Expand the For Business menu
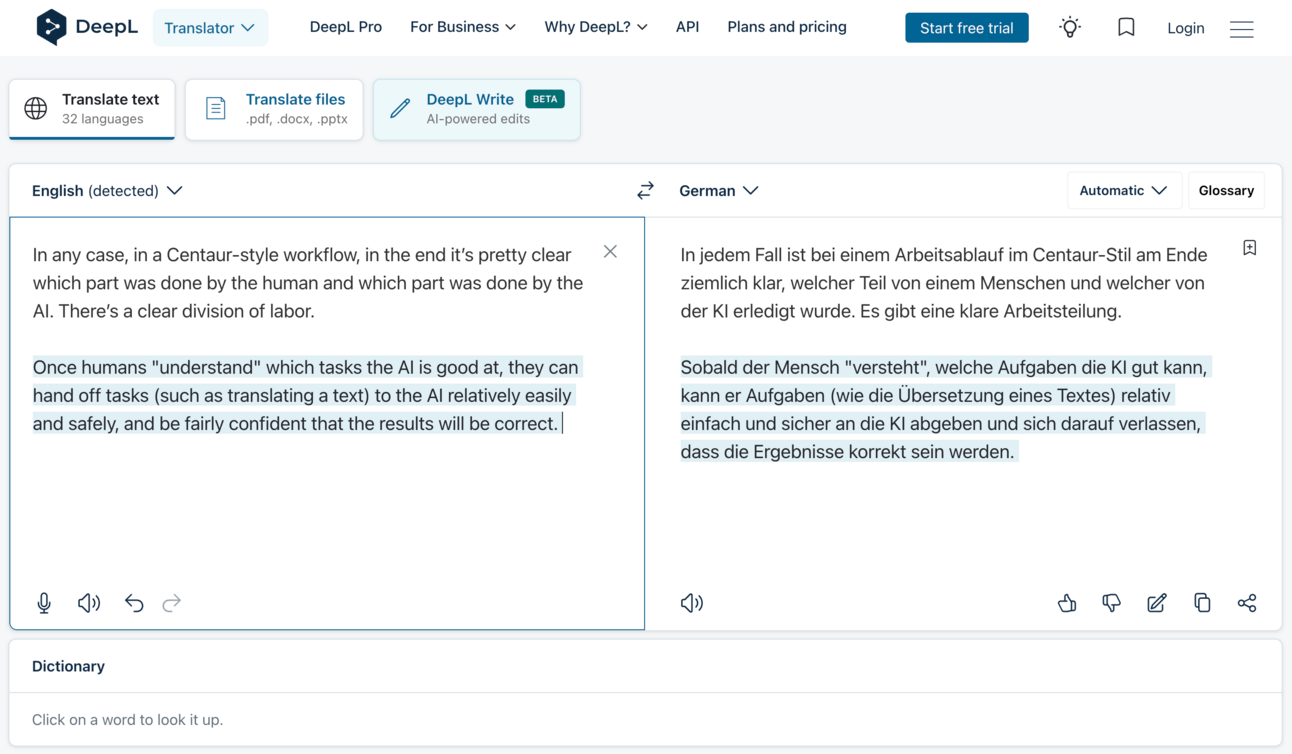The width and height of the screenshot is (1292, 754). click(463, 27)
